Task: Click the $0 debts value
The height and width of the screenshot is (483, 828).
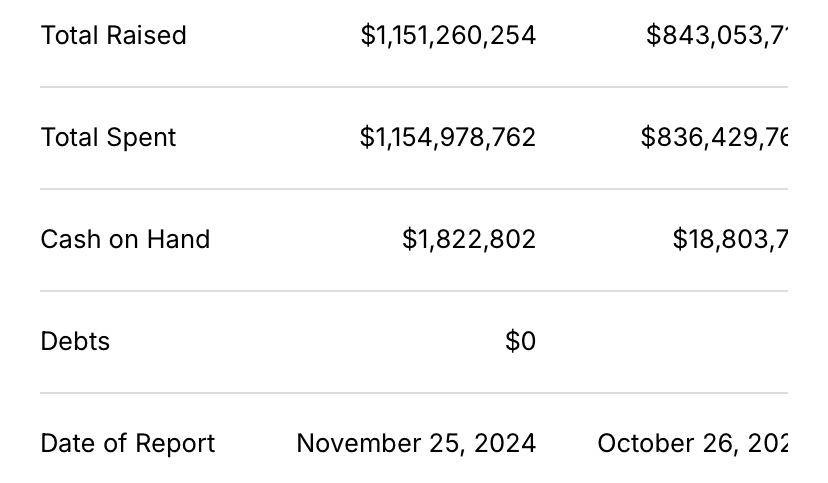Action: (520, 341)
